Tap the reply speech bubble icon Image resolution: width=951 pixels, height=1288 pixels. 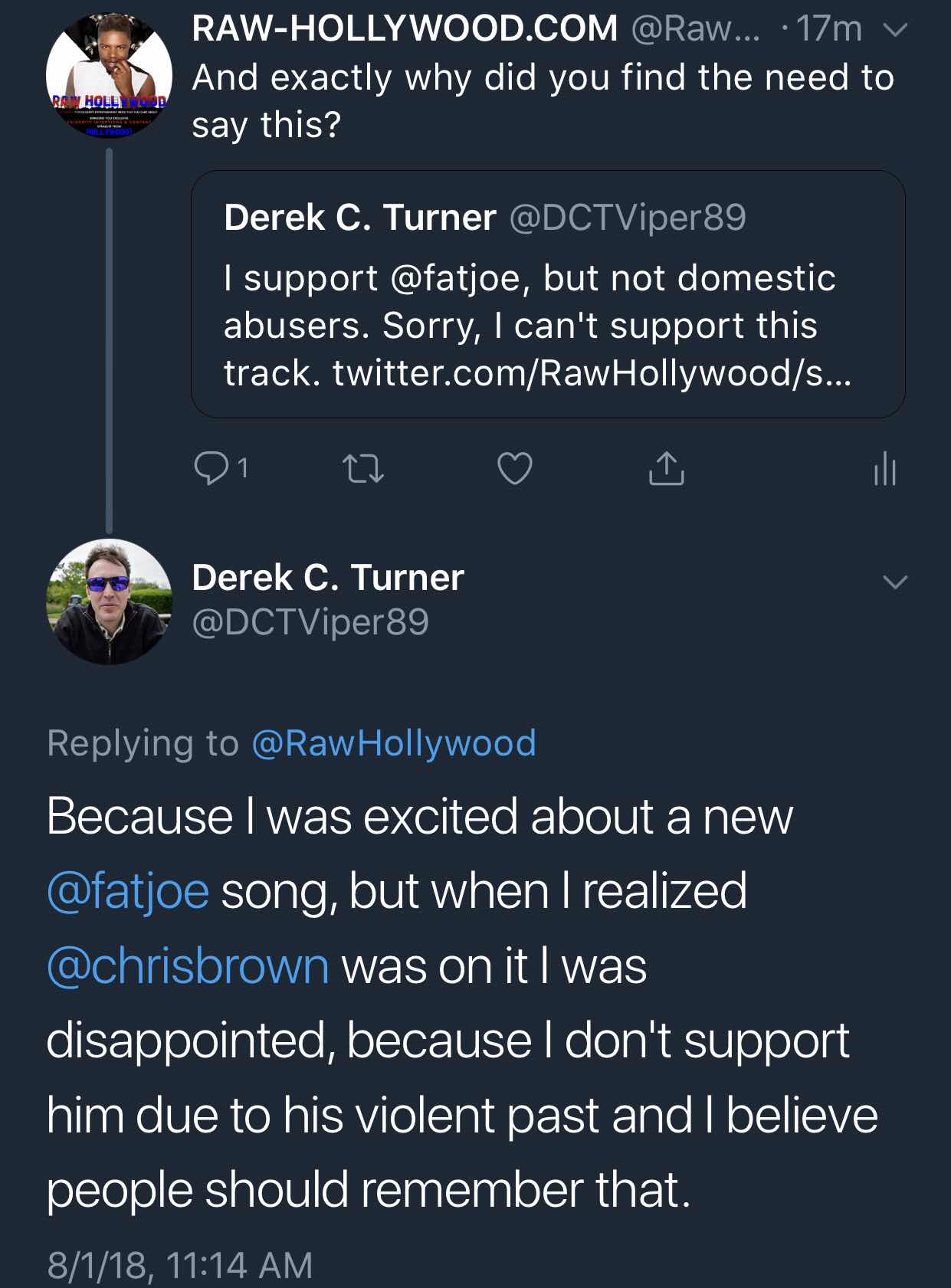pyautogui.click(x=210, y=468)
